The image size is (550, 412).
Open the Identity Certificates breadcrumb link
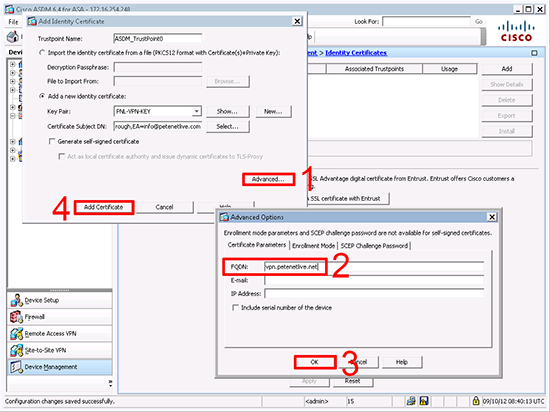pyautogui.click(x=356, y=53)
